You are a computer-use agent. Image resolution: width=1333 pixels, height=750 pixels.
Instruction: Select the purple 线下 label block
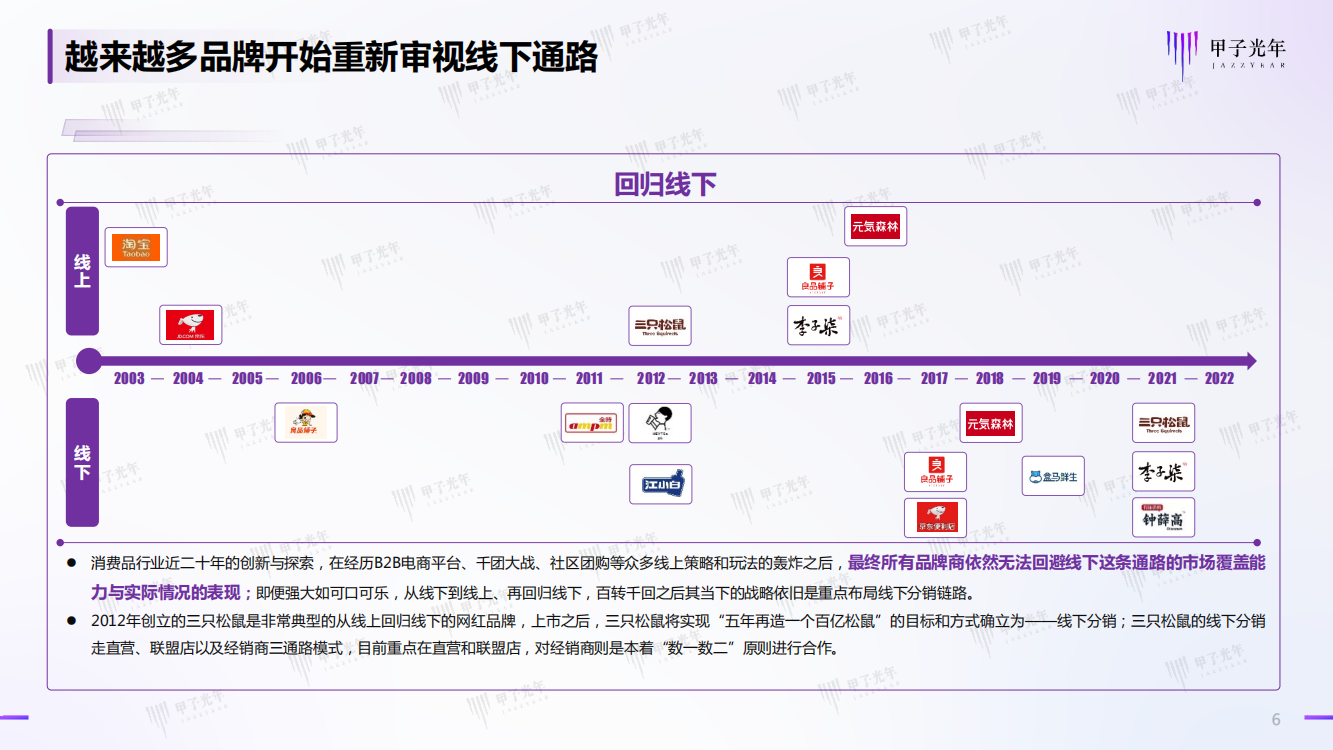coord(82,462)
